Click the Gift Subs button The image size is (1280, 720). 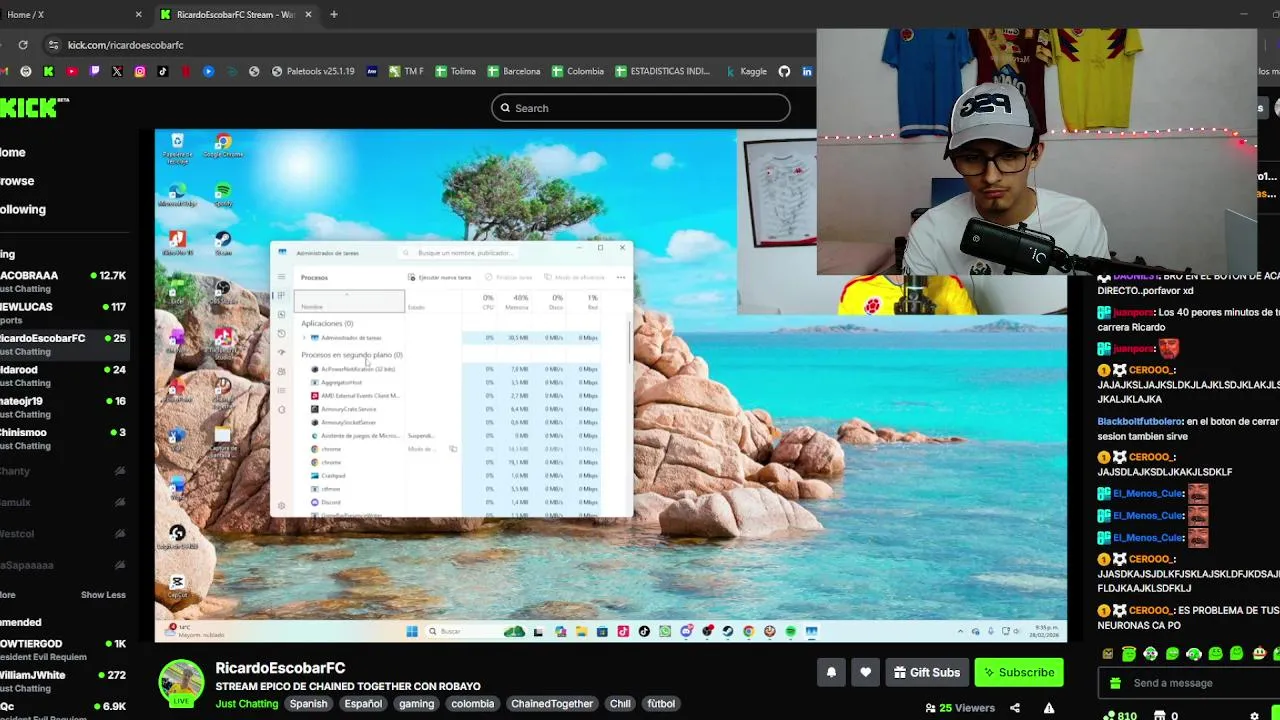[x=927, y=673]
